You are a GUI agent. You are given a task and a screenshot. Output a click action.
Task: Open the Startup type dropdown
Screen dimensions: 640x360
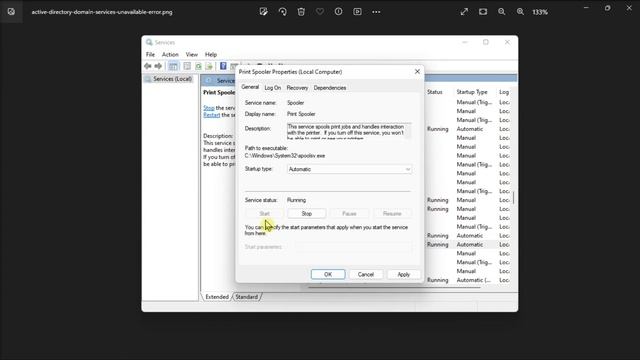coord(349,169)
